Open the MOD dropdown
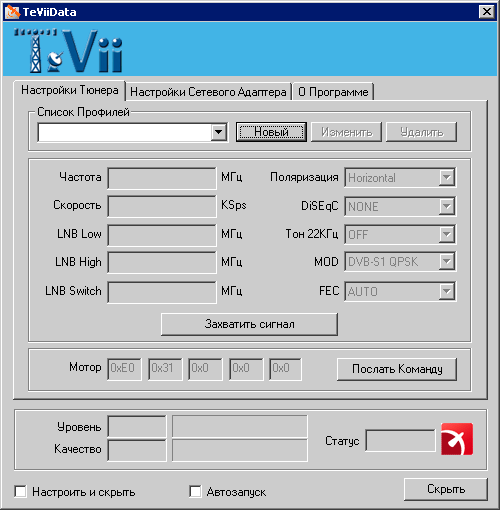The image size is (500, 510). [x=447, y=262]
